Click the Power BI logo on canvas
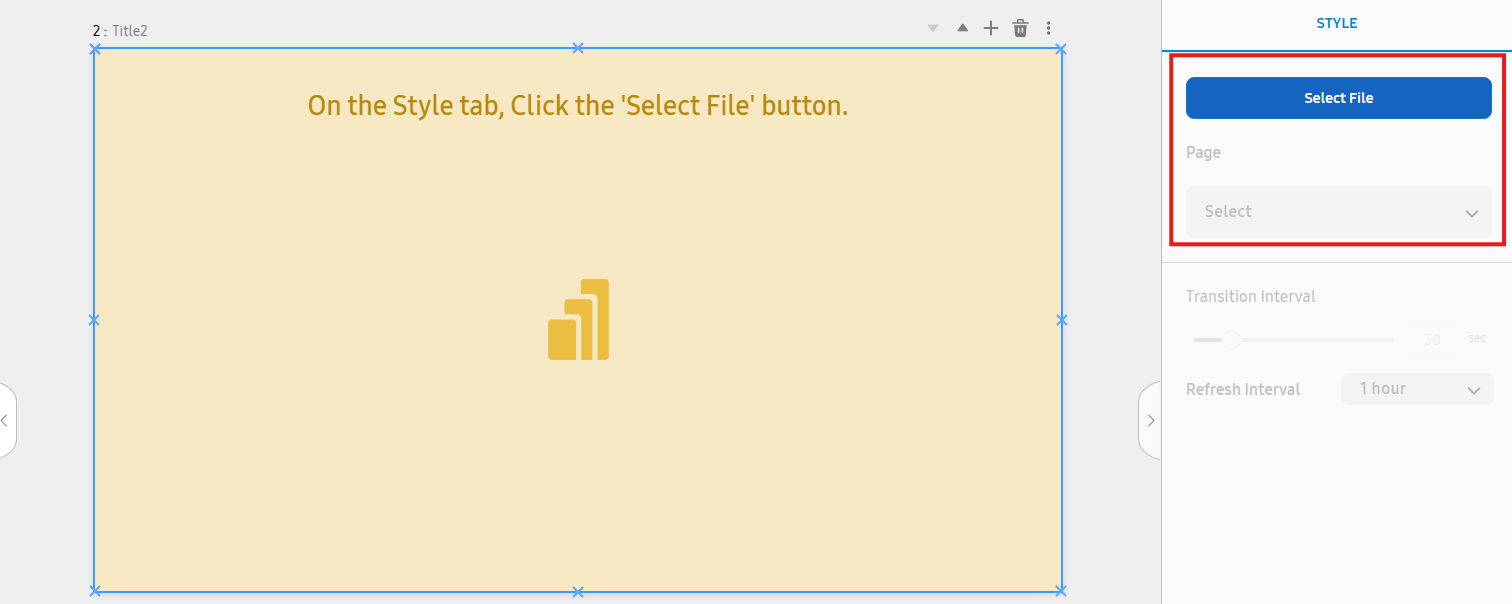The width and height of the screenshot is (1512, 604). (578, 320)
